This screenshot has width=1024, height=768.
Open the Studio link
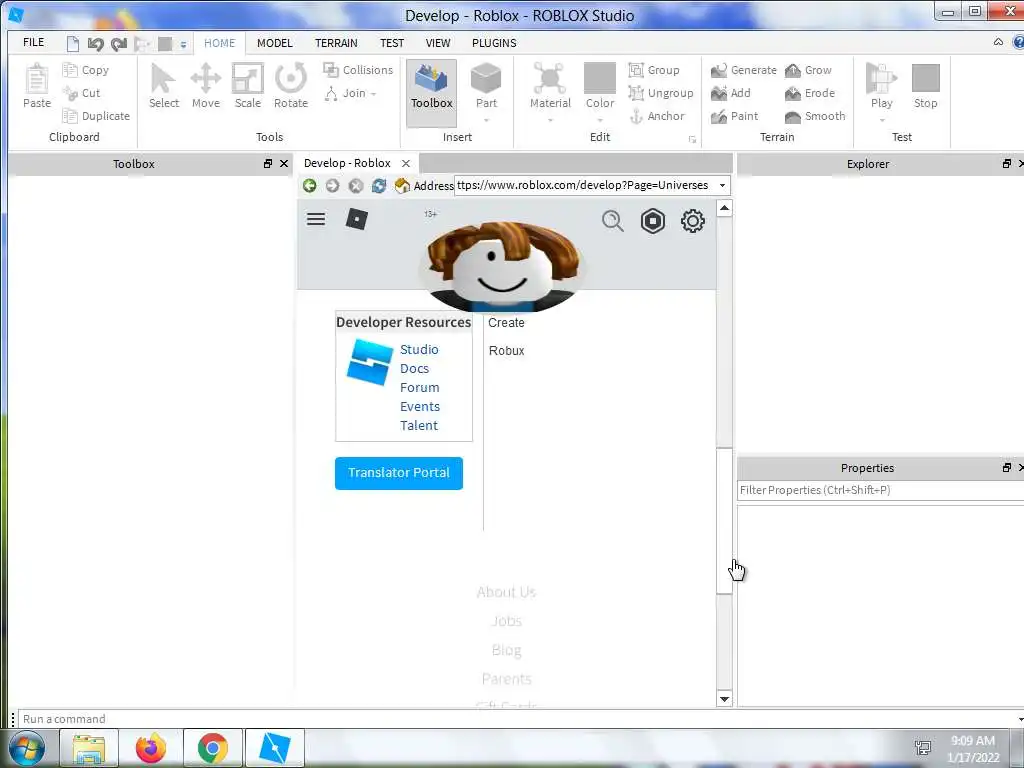pyautogui.click(x=419, y=349)
